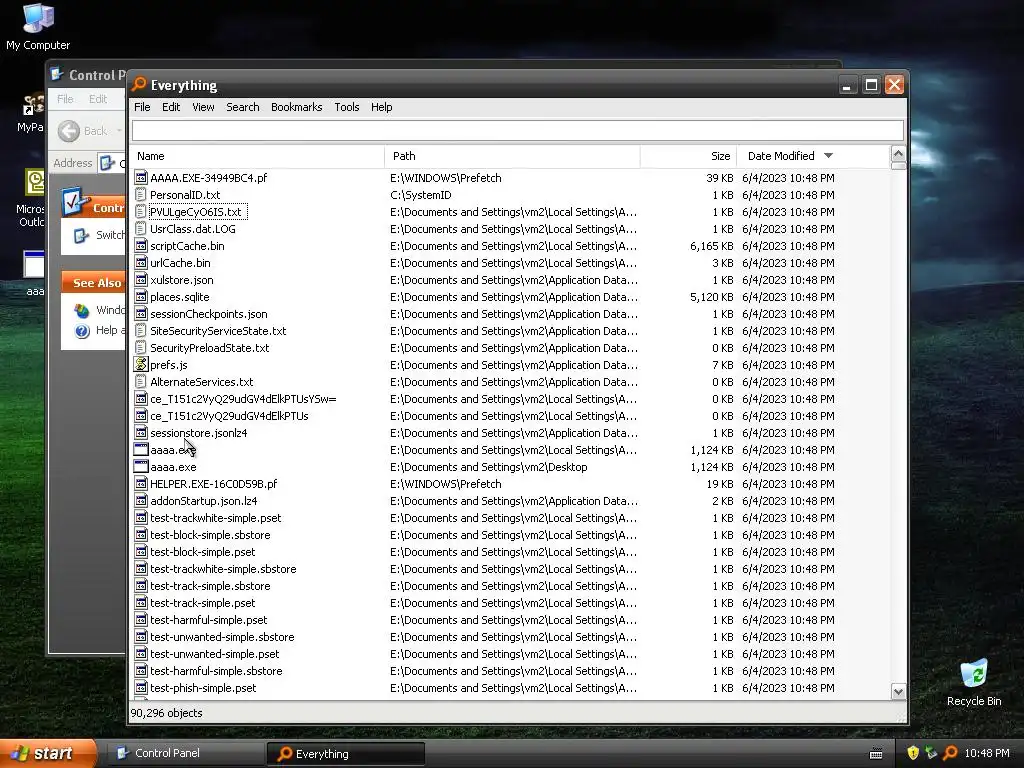Click the icon beside HELPER.EXE-16C0D59B.pf

[x=140, y=483]
